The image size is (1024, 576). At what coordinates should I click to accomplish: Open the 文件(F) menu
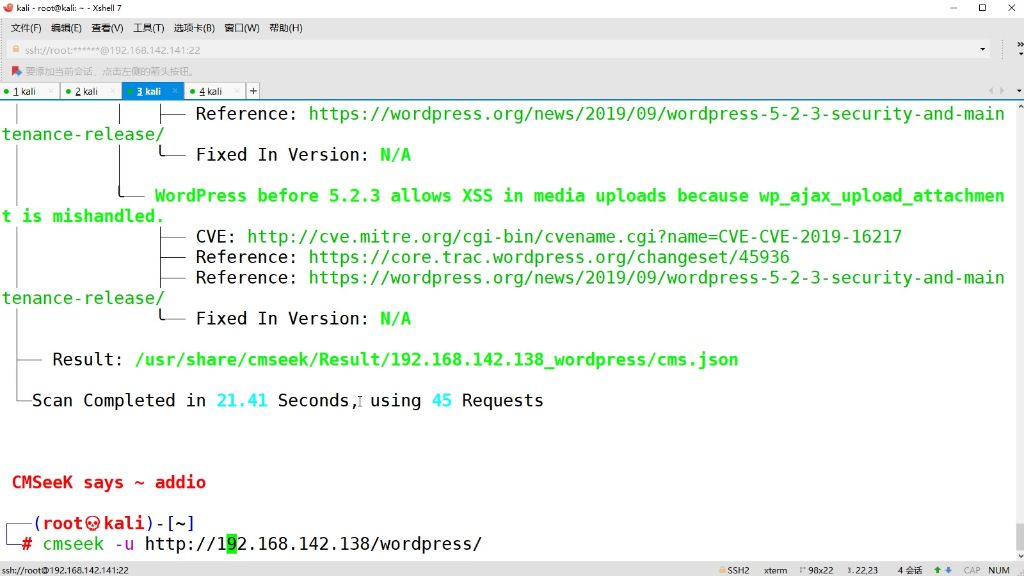pyautogui.click(x=25, y=28)
